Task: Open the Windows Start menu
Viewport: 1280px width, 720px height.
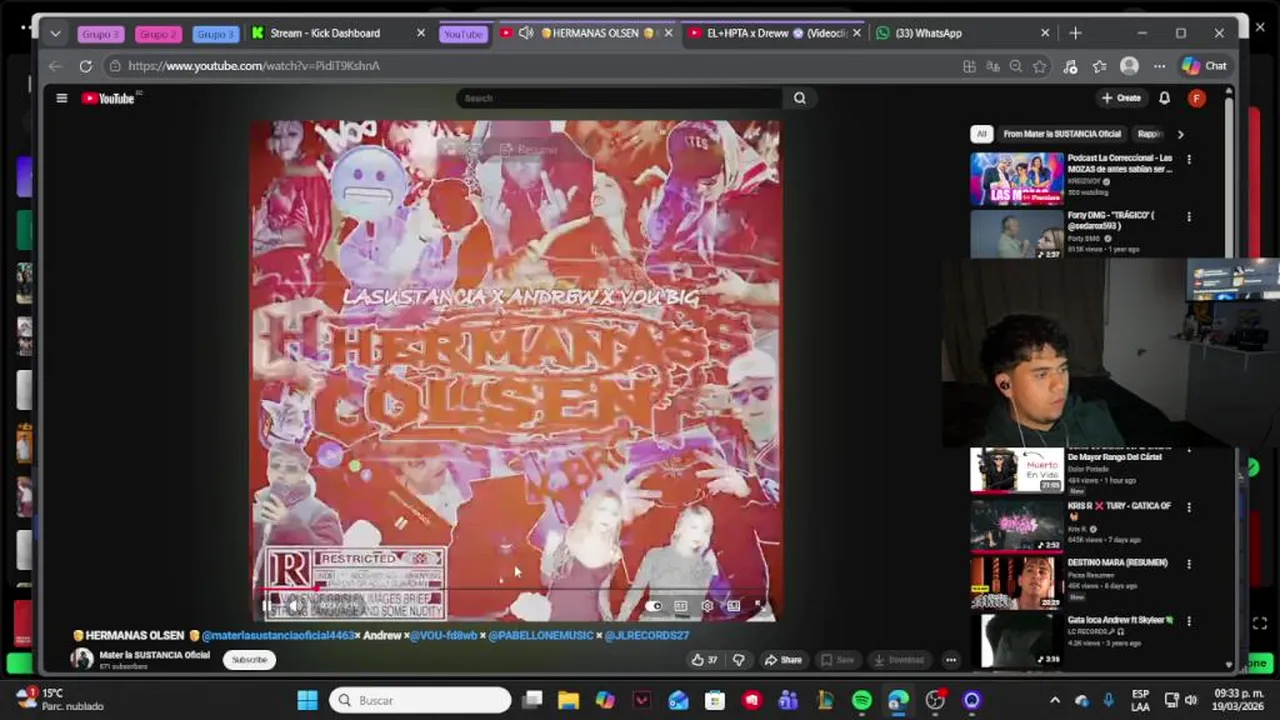Action: (307, 700)
